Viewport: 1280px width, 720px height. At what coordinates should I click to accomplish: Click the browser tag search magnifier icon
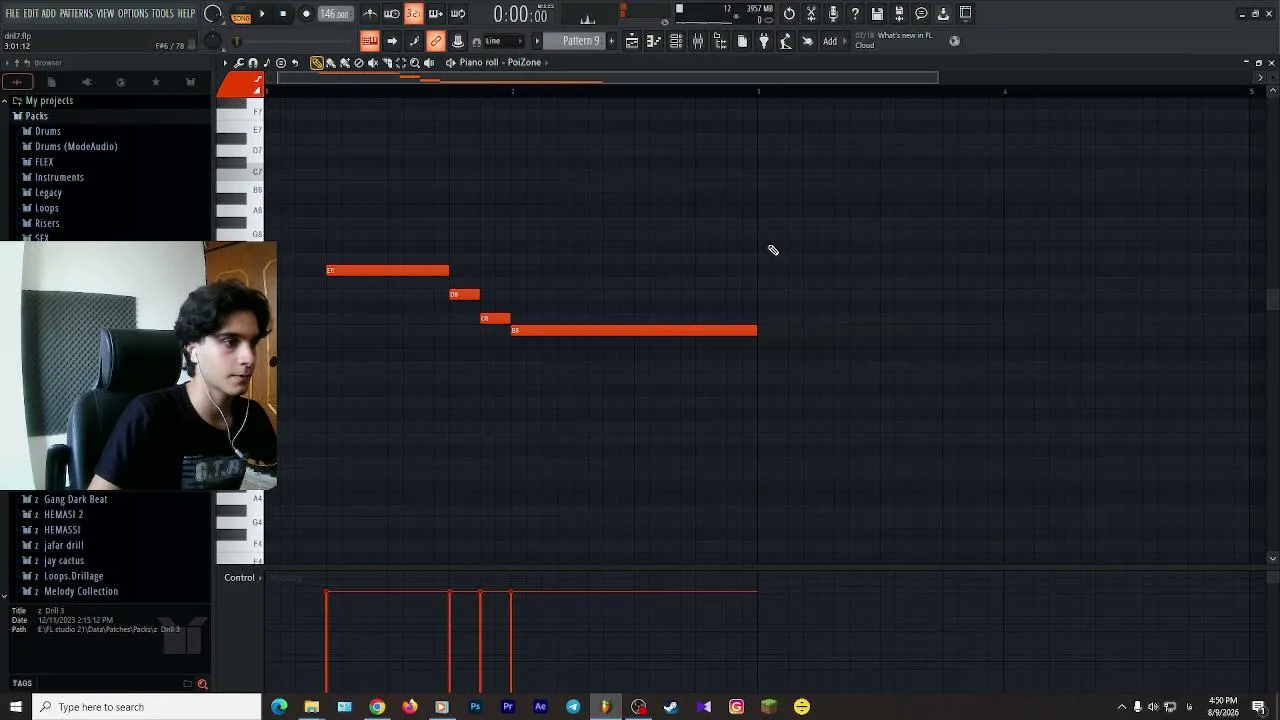(202, 684)
